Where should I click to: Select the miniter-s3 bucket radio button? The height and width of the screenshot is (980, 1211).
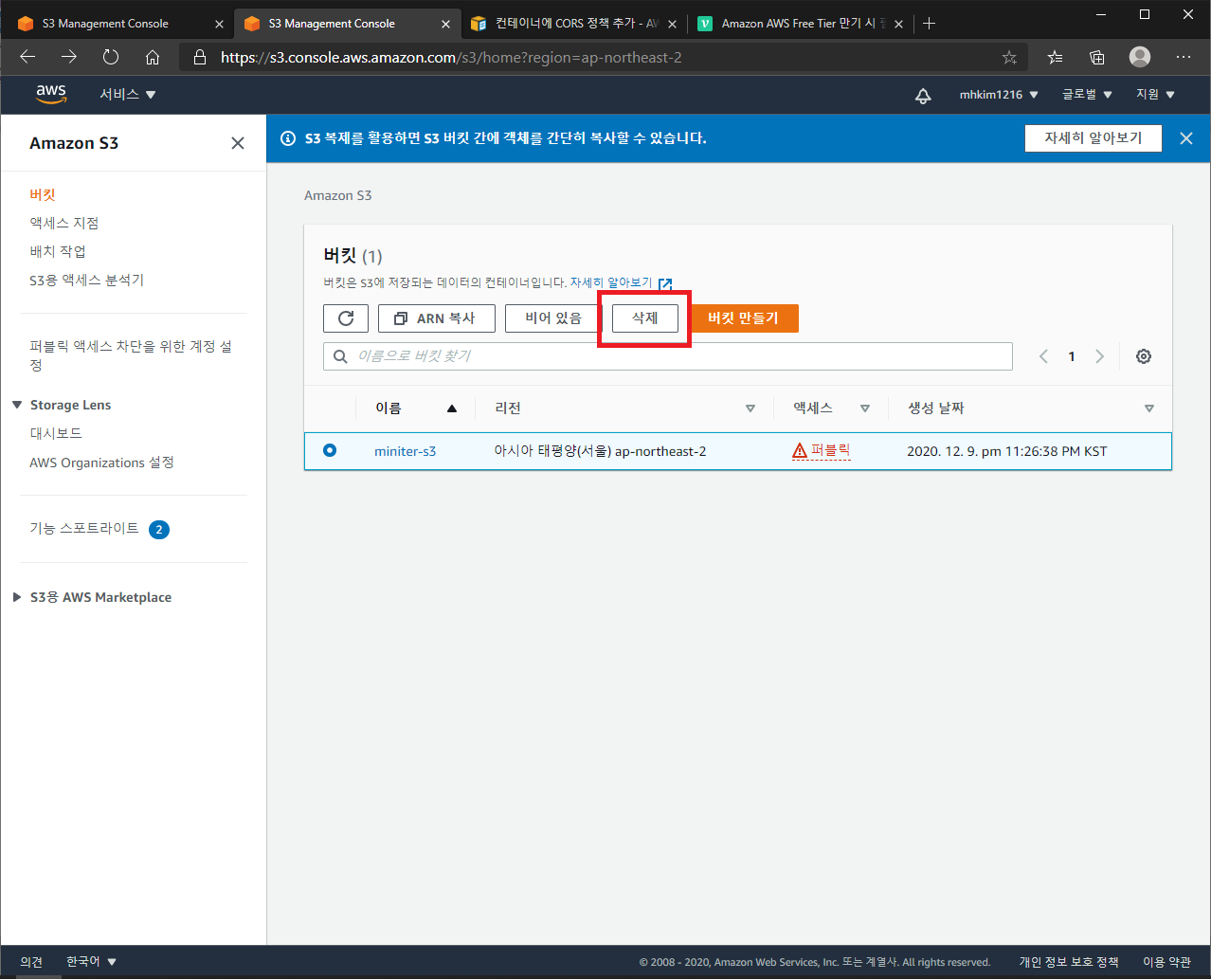(330, 450)
